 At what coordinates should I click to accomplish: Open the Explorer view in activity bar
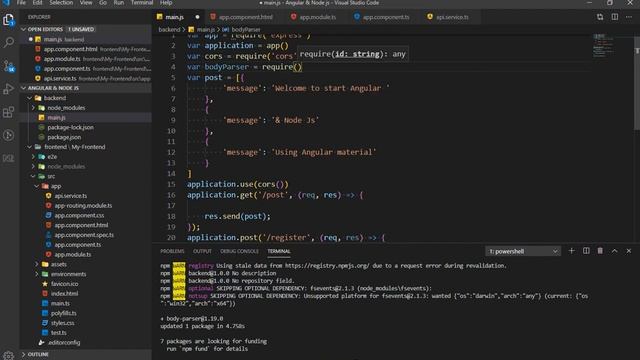pyautogui.click(x=9, y=20)
